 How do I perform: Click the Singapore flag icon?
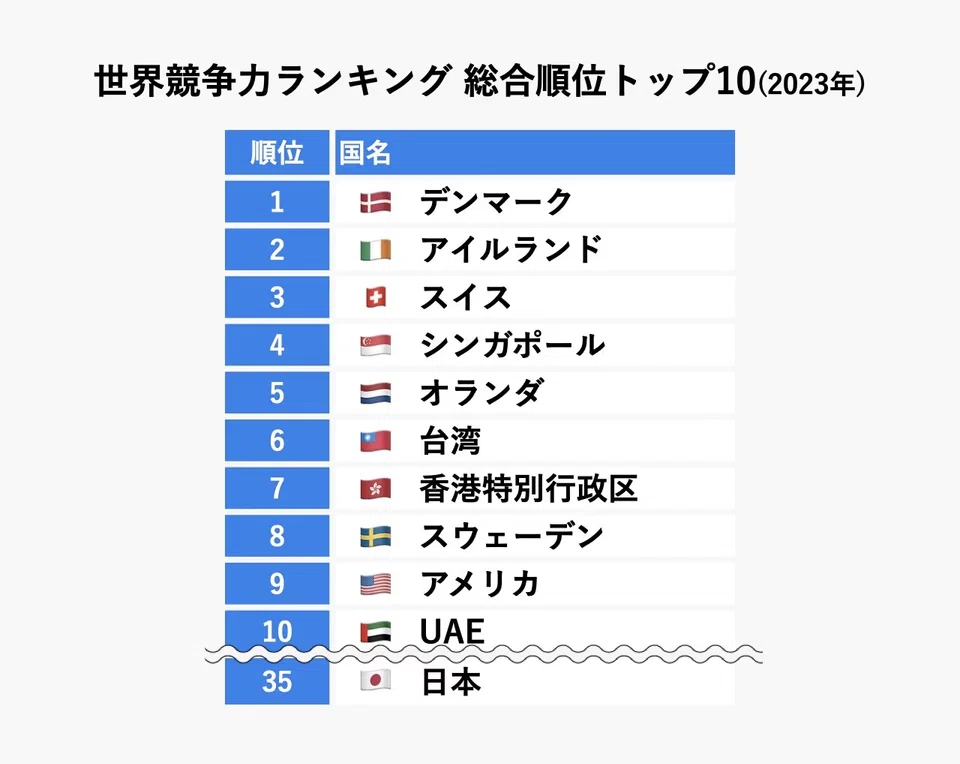[375, 346]
